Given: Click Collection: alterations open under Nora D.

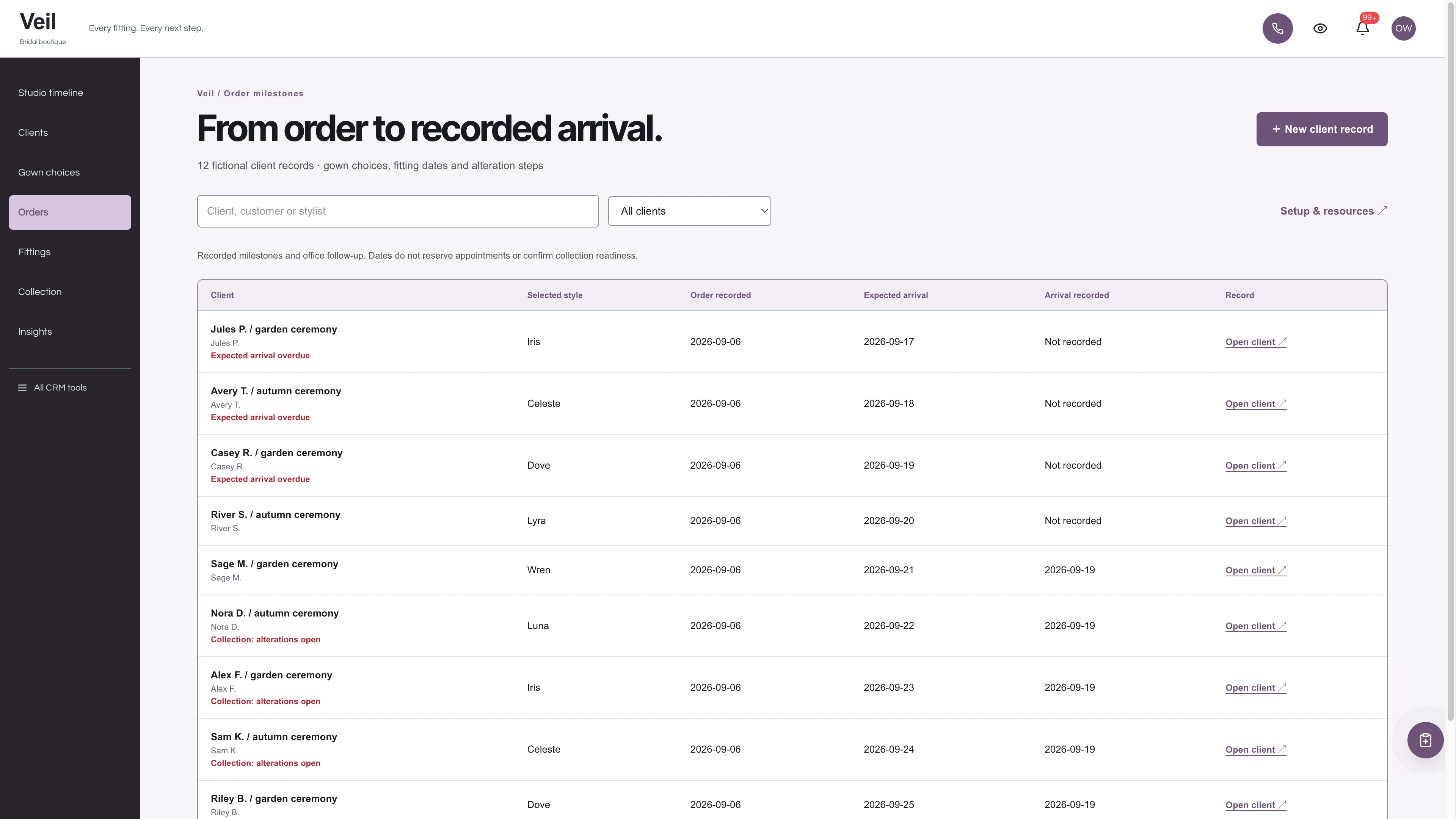Looking at the screenshot, I should [265, 640].
